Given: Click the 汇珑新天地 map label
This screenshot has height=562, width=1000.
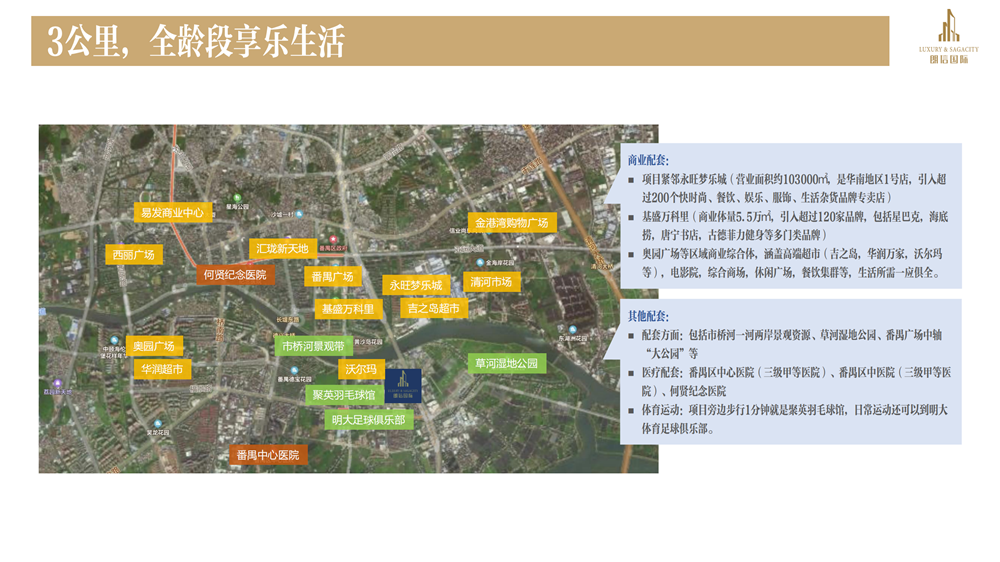Looking at the screenshot, I should [282, 248].
